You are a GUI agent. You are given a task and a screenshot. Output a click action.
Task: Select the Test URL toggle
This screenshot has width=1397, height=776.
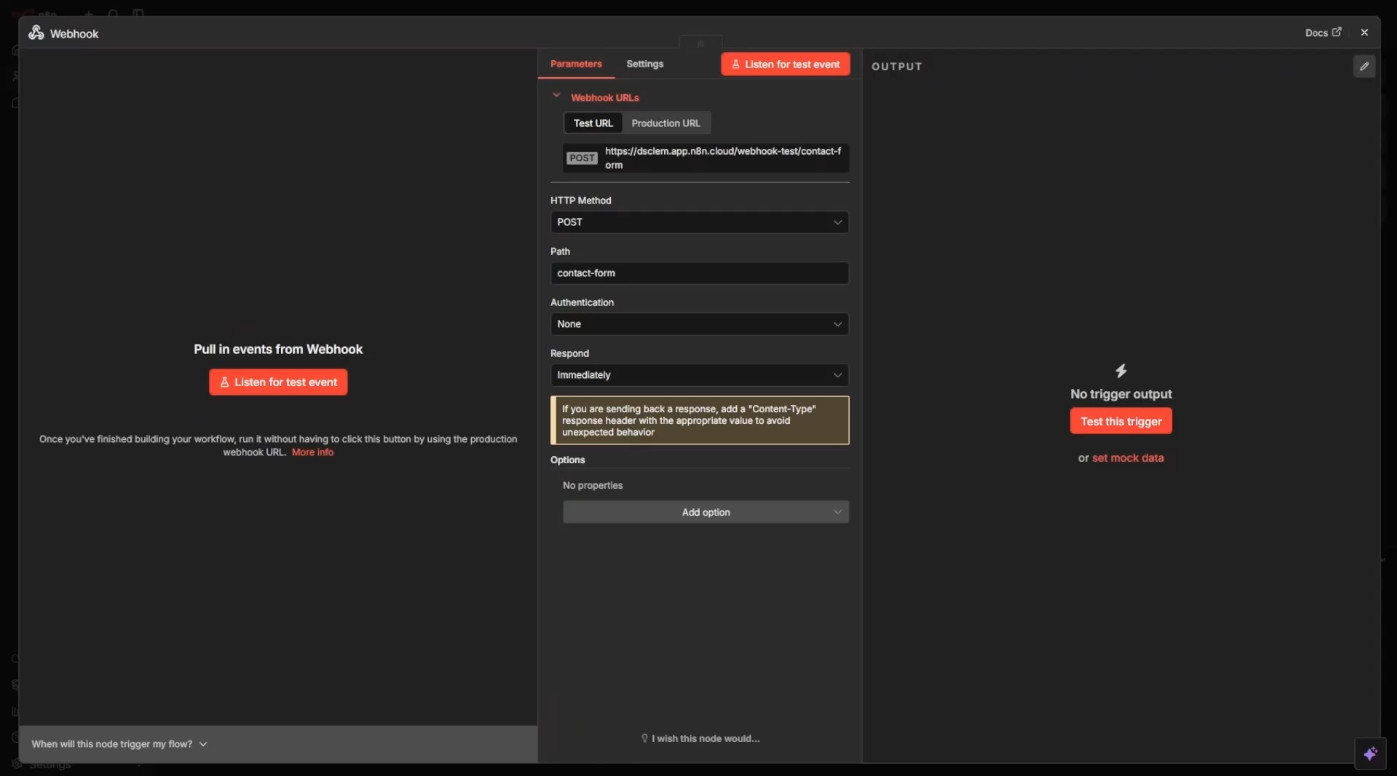point(593,123)
